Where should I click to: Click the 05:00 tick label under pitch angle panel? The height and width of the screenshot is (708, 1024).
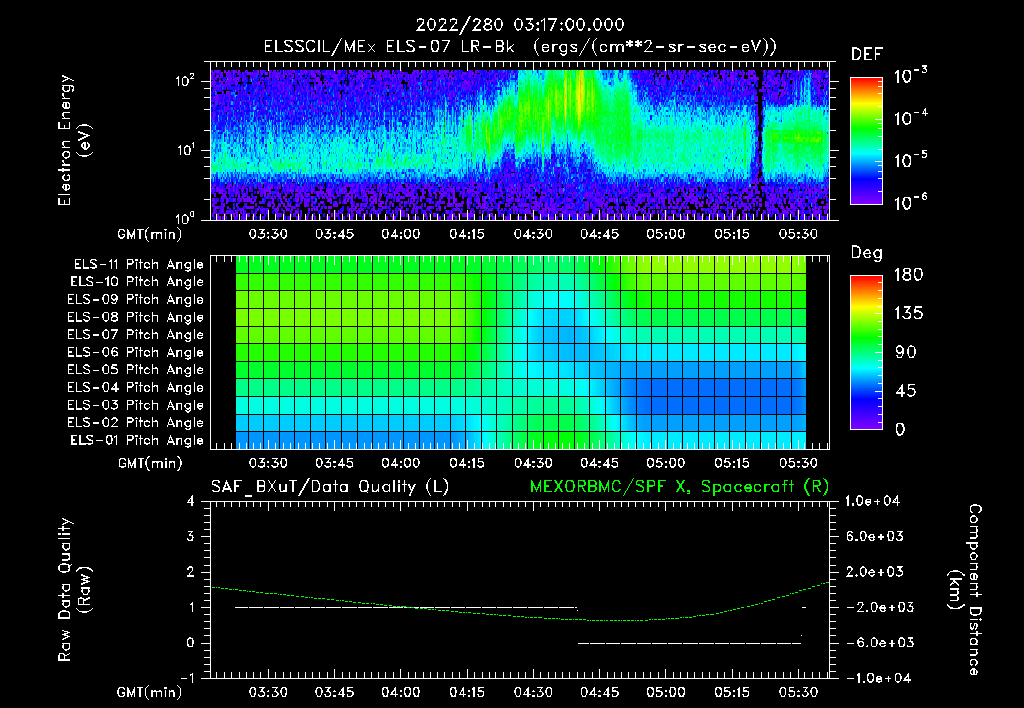[665, 464]
